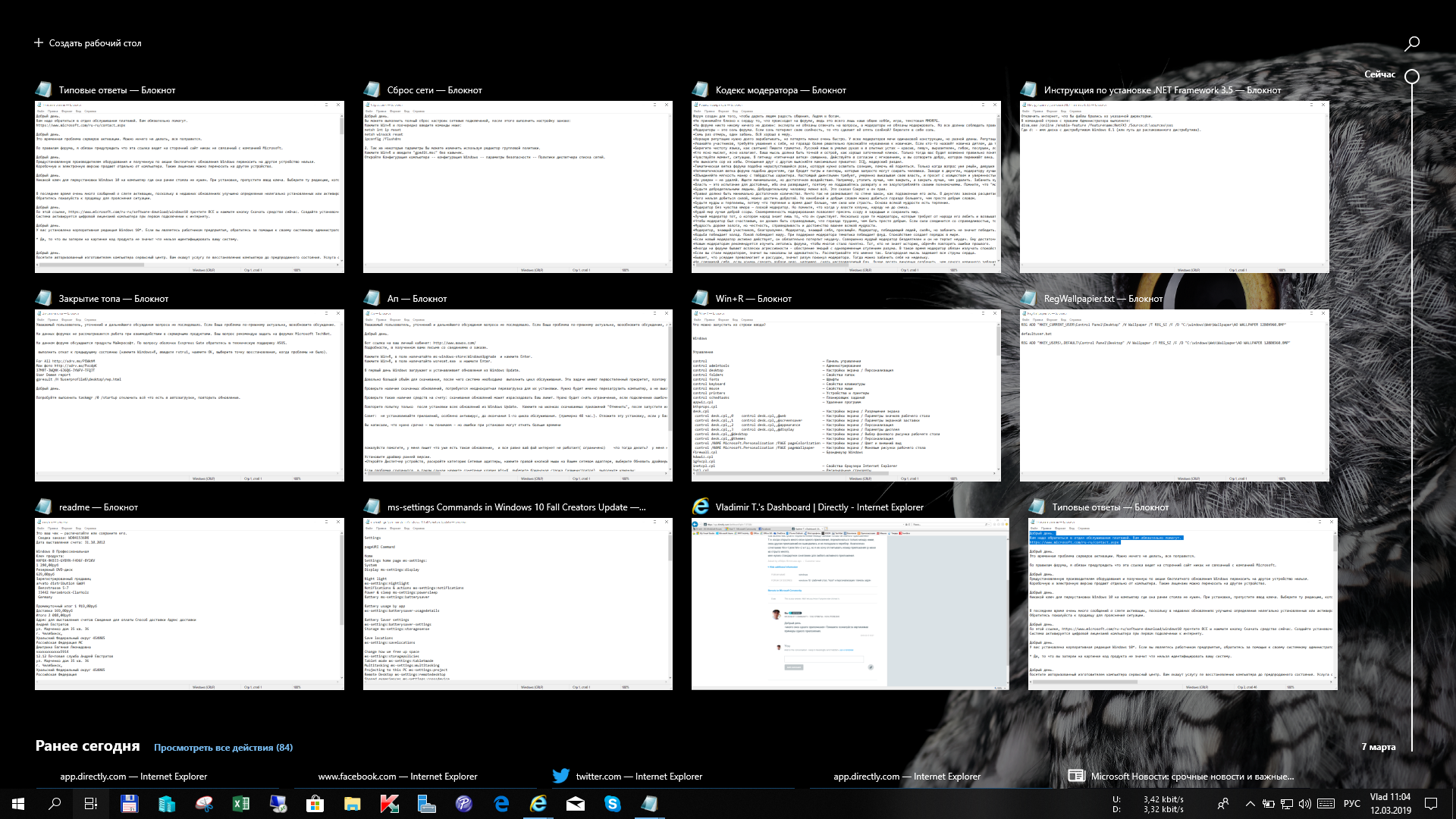
Task: Switch to Notepad on the taskbar
Action: pyautogui.click(x=650, y=804)
